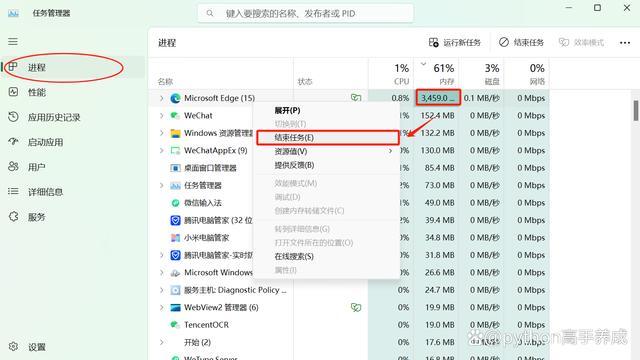This screenshot has width=640, height=360.
Task: Expand the WeChatAppEx (9) group
Action: point(162,151)
